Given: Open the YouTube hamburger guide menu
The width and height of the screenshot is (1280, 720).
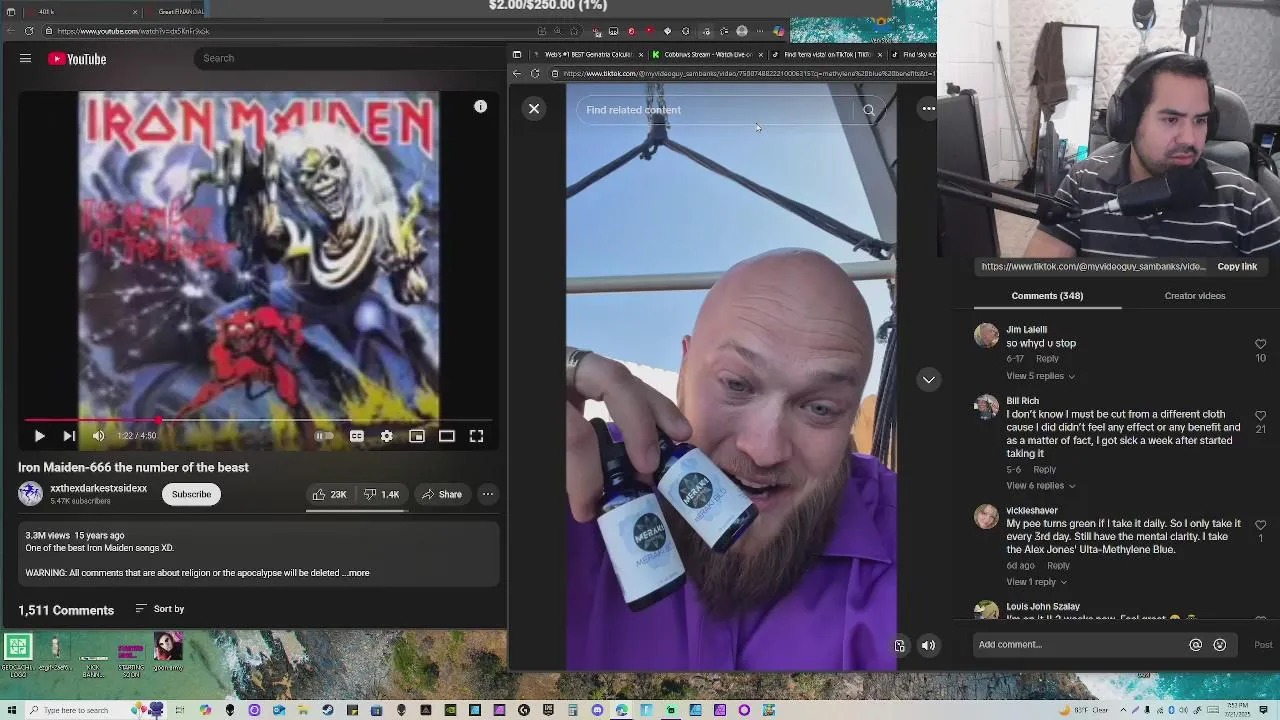Looking at the screenshot, I should click(25, 59).
